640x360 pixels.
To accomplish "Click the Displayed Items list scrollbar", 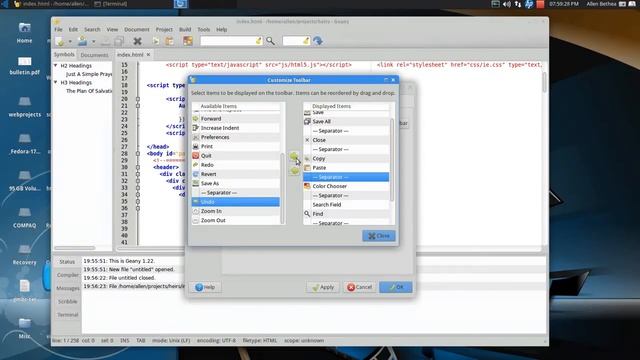I will pyautogui.click(x=392, y=160).
